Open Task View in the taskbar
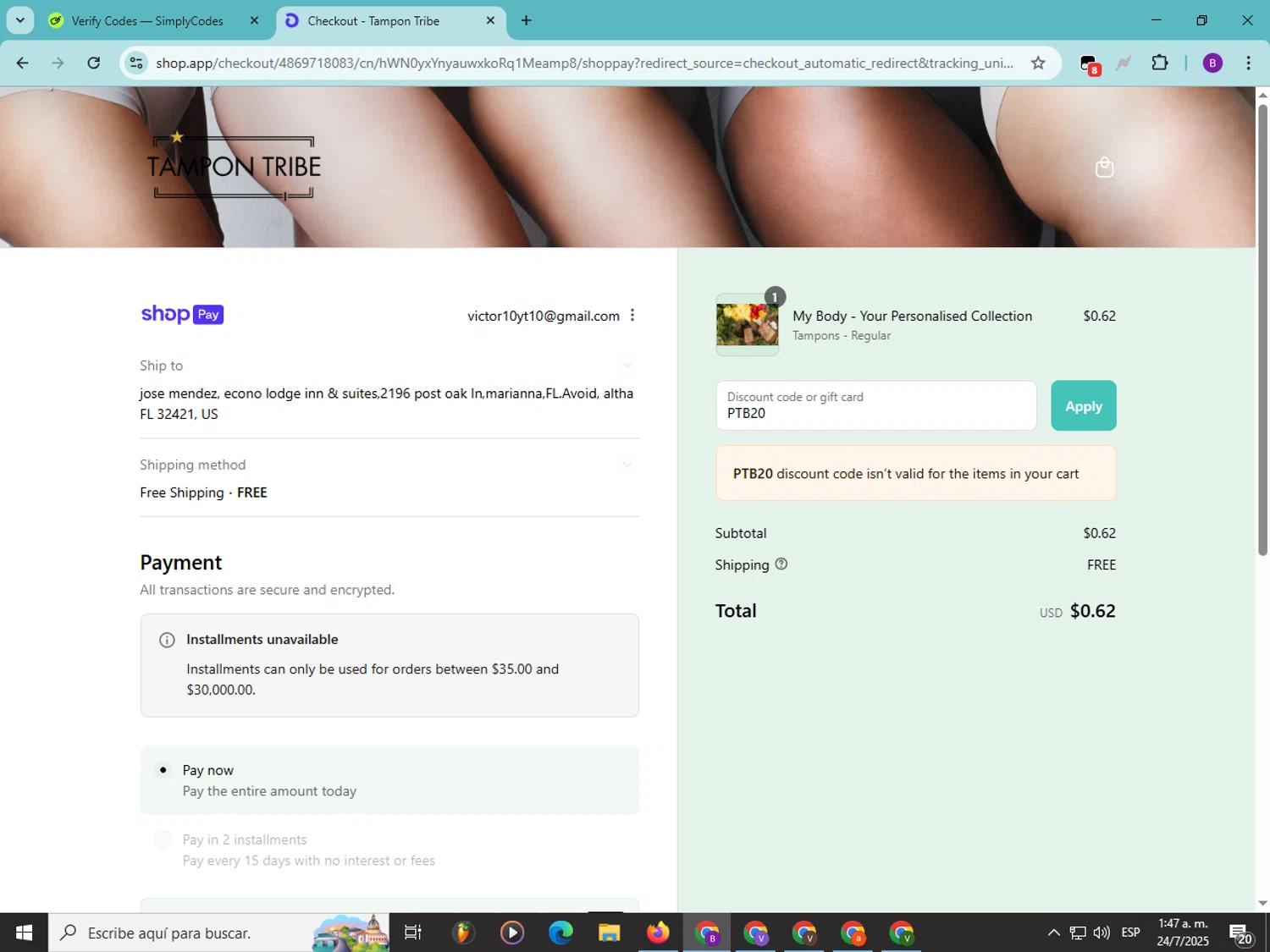The height and width of the screenshot is (952, 1270). coord(413,933)
